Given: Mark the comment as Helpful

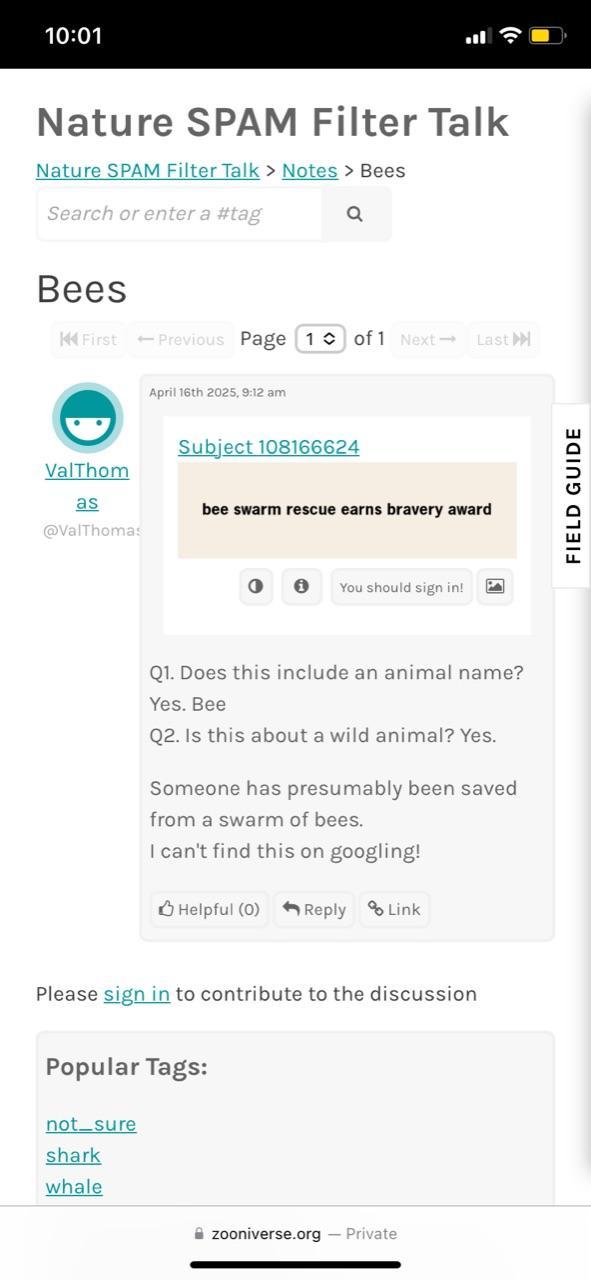Looking at the screenshot, I should point(209,909).
